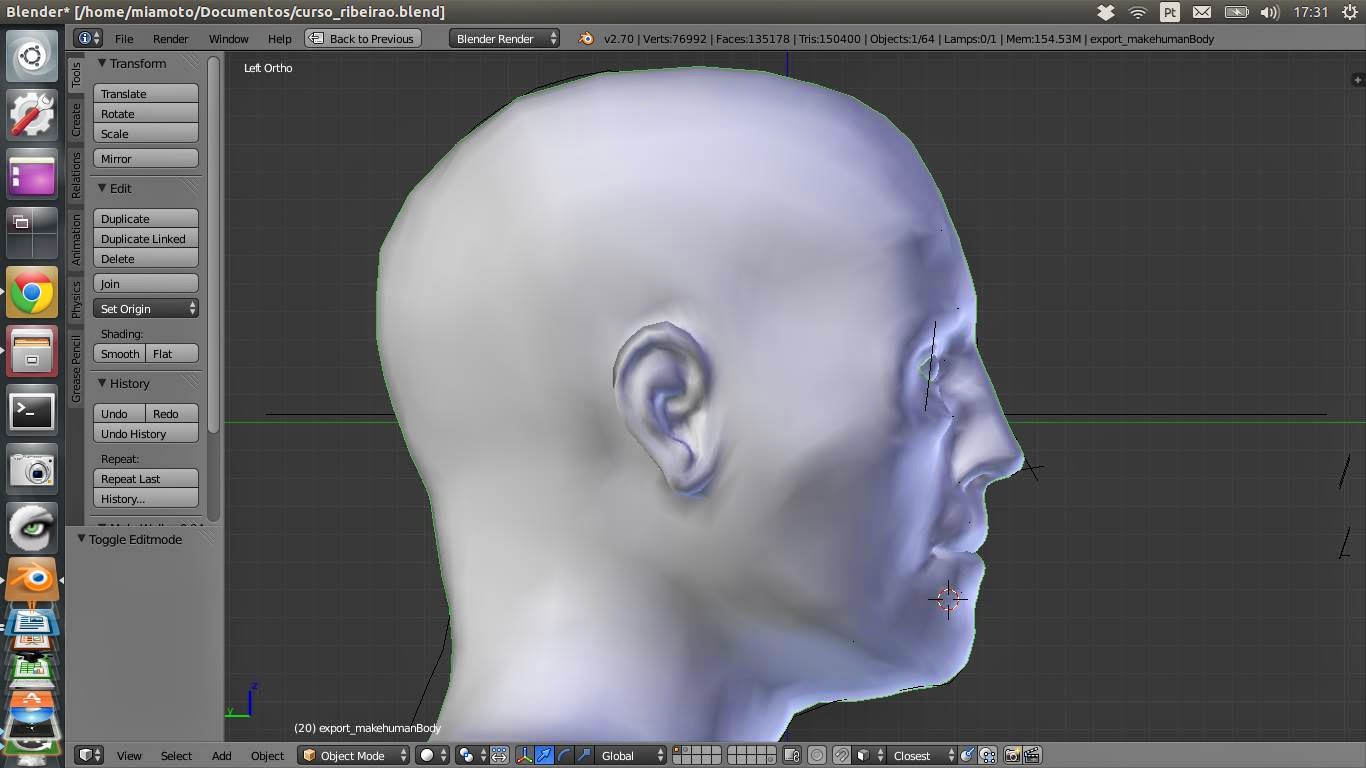Open Google Chrome from the Ubuntu launcher
Screen dimensions: 1366x768
click(32, 293)
